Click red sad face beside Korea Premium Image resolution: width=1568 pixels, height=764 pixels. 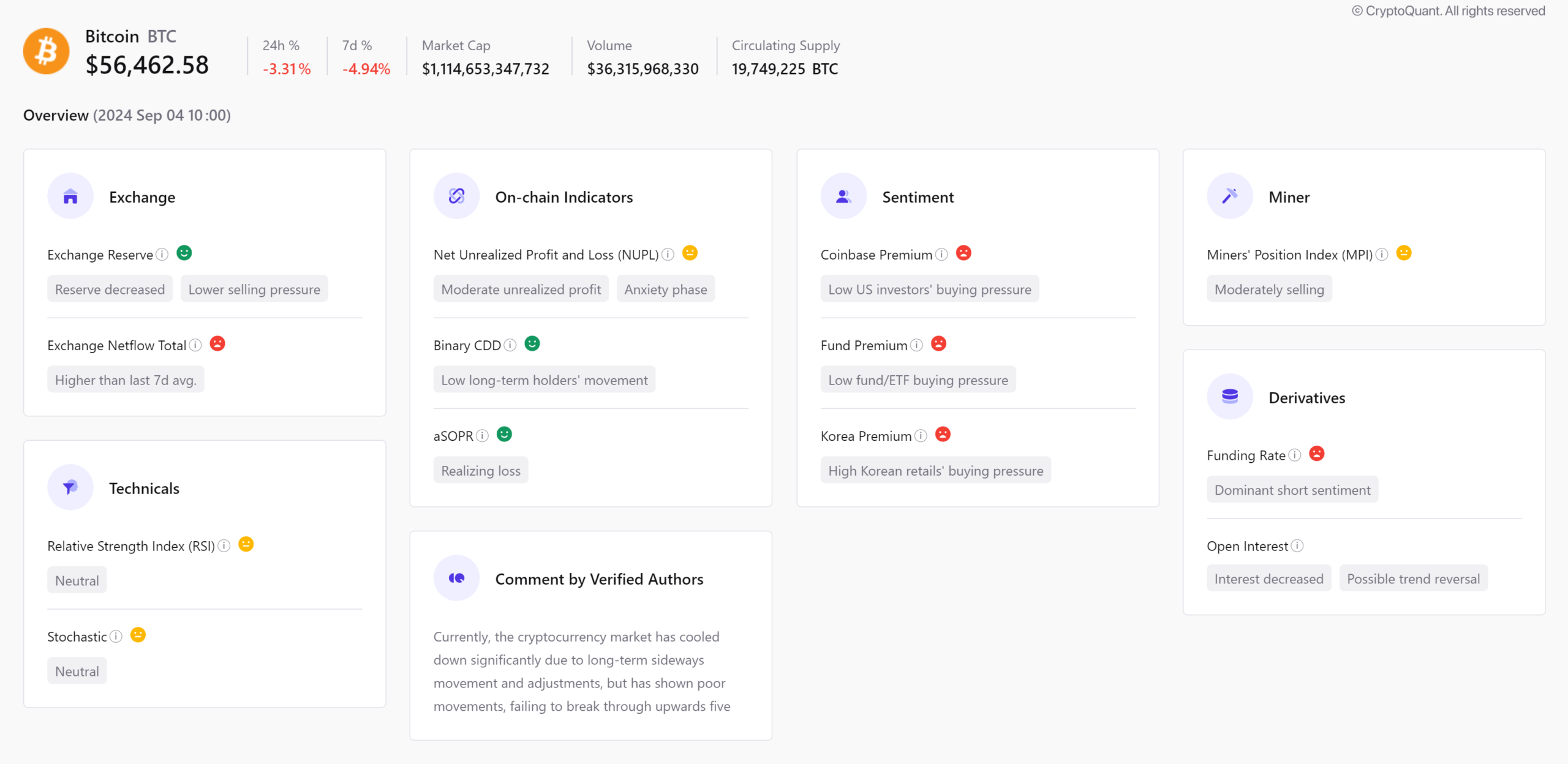[x=943, y=434]
